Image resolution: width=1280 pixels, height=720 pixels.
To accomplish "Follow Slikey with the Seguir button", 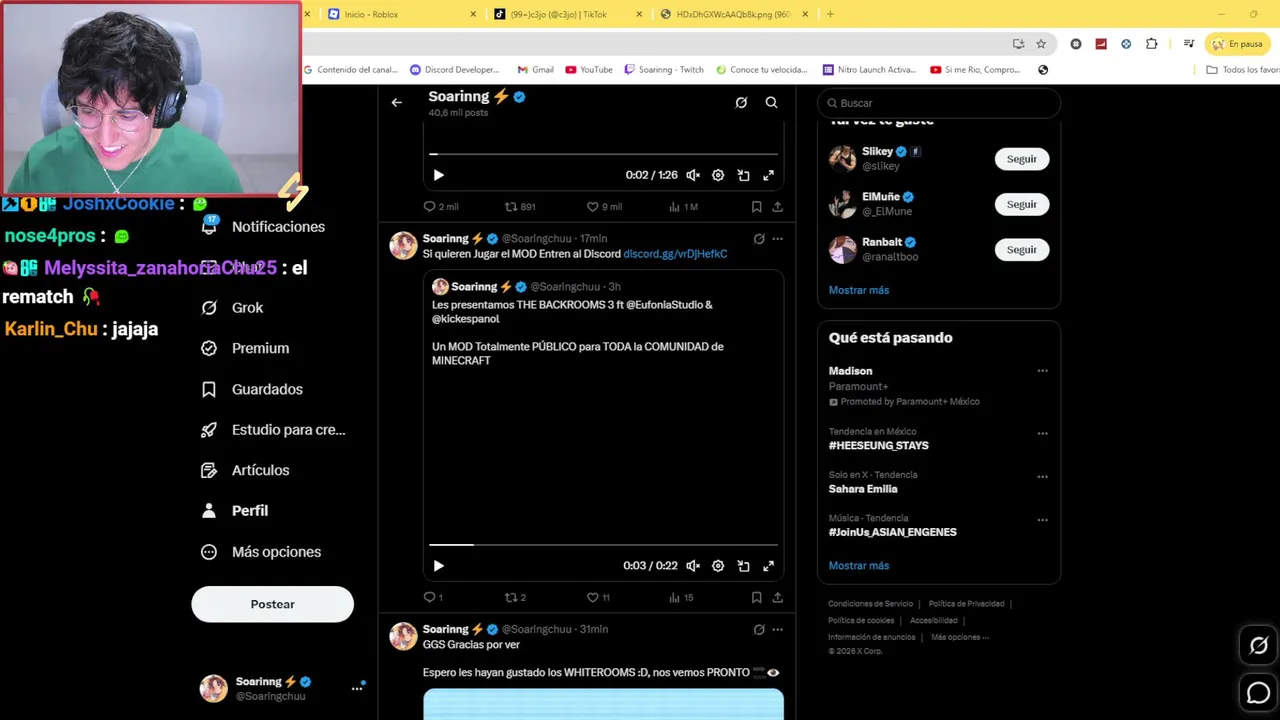I will pos(1022,159).
